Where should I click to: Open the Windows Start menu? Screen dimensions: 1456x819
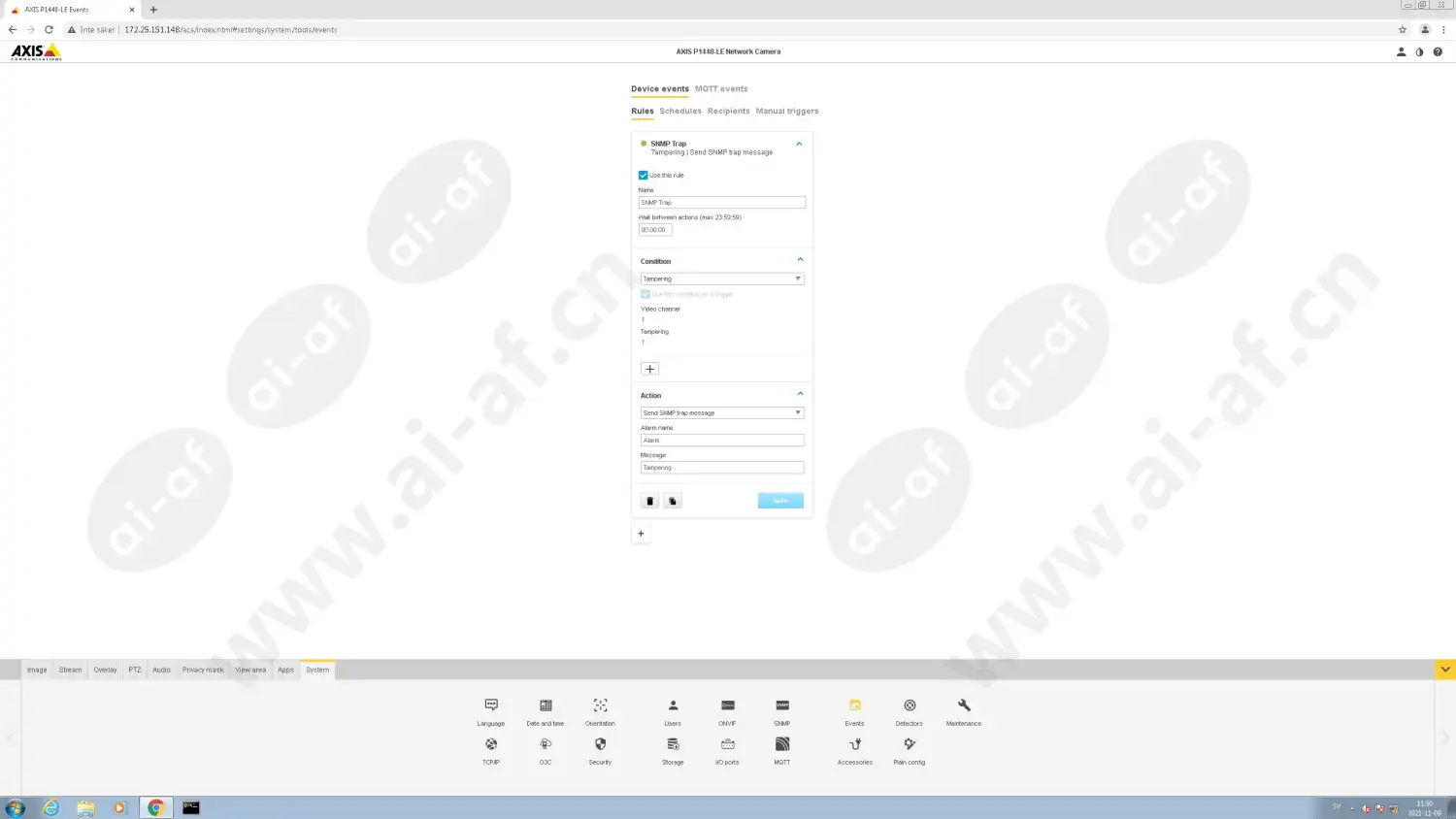coord(15,807)
